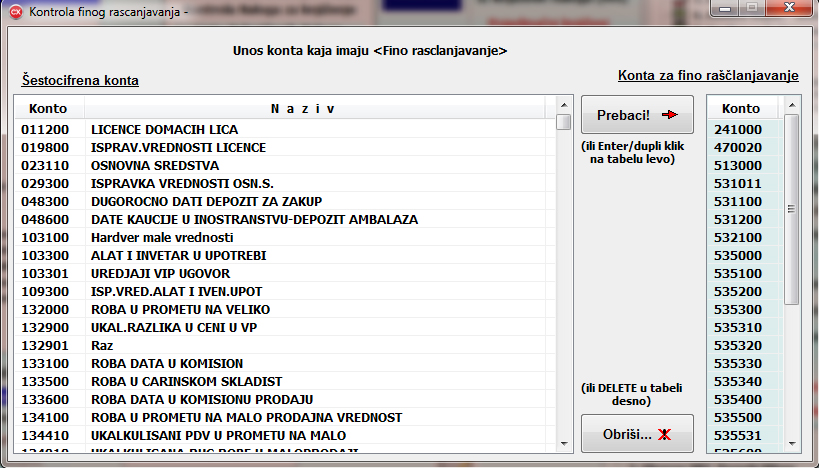Click the left table scrollbar thumb
Screen dimensions: 819x468
[564, 122]
